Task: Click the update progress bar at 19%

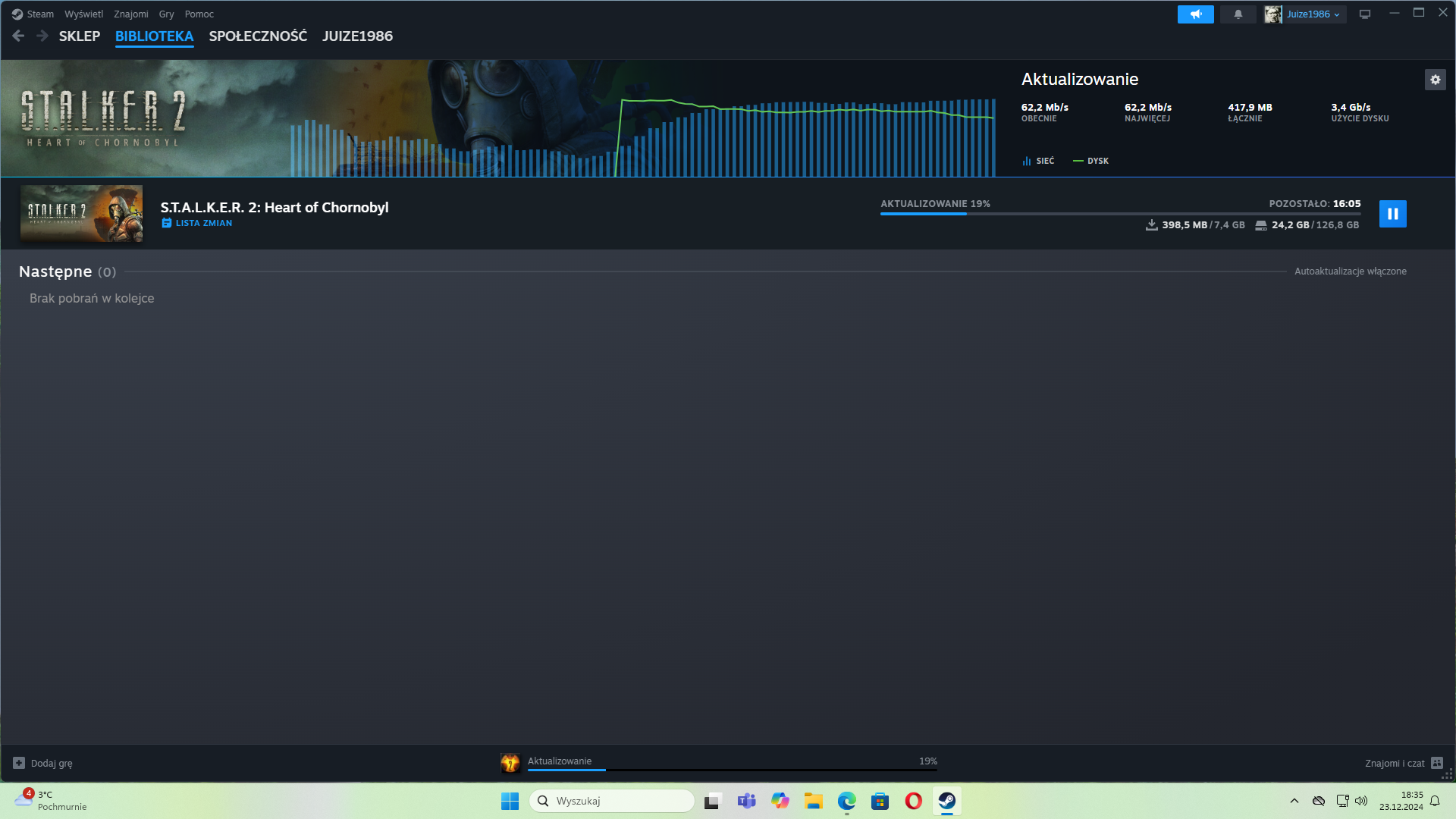Action: 1120,214
